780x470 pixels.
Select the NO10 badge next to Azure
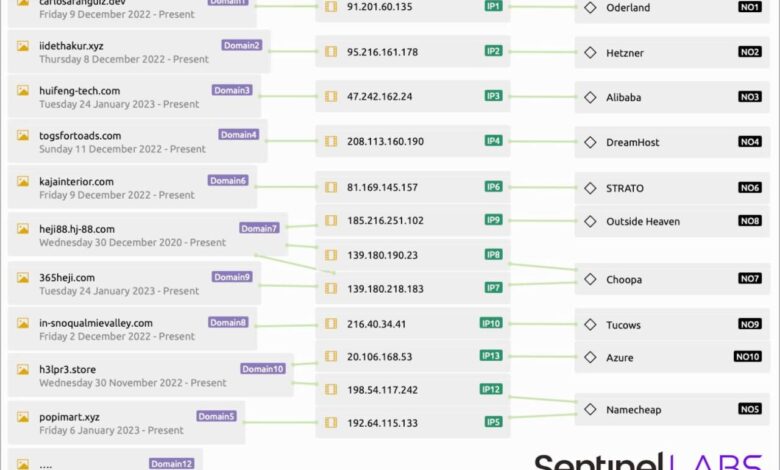tap(748, 357)
